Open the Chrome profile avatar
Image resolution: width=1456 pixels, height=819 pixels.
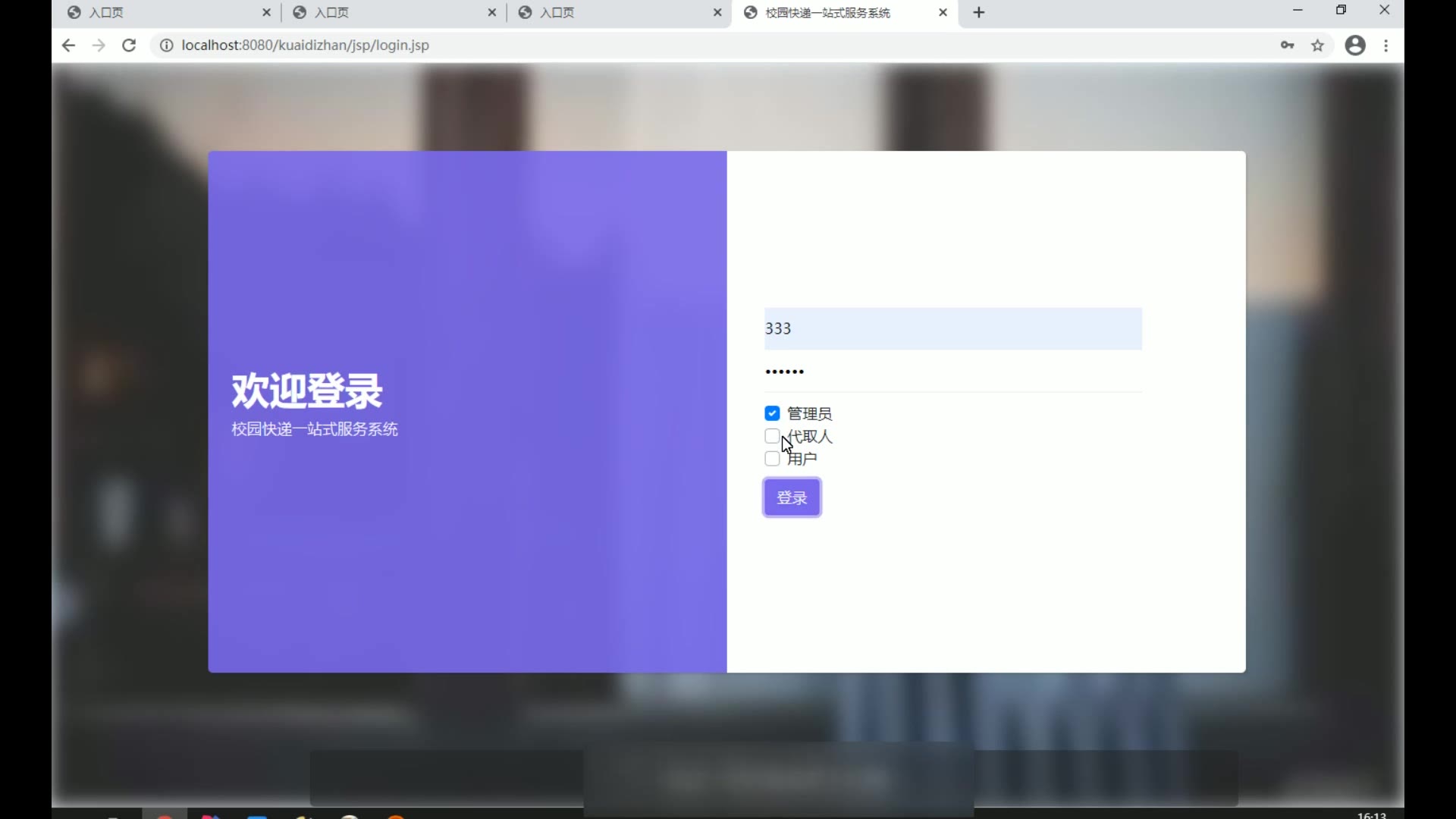pyautogui.click(x=1355, y=45)
